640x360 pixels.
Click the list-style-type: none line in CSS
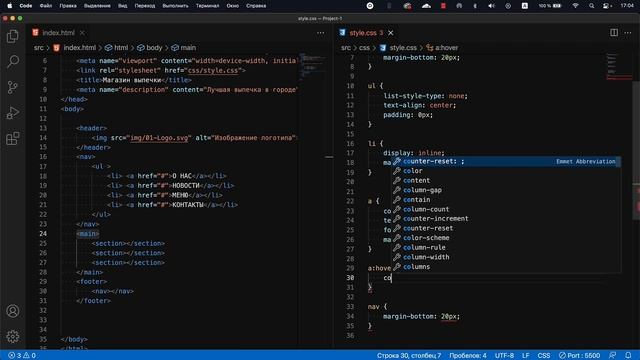425,96
